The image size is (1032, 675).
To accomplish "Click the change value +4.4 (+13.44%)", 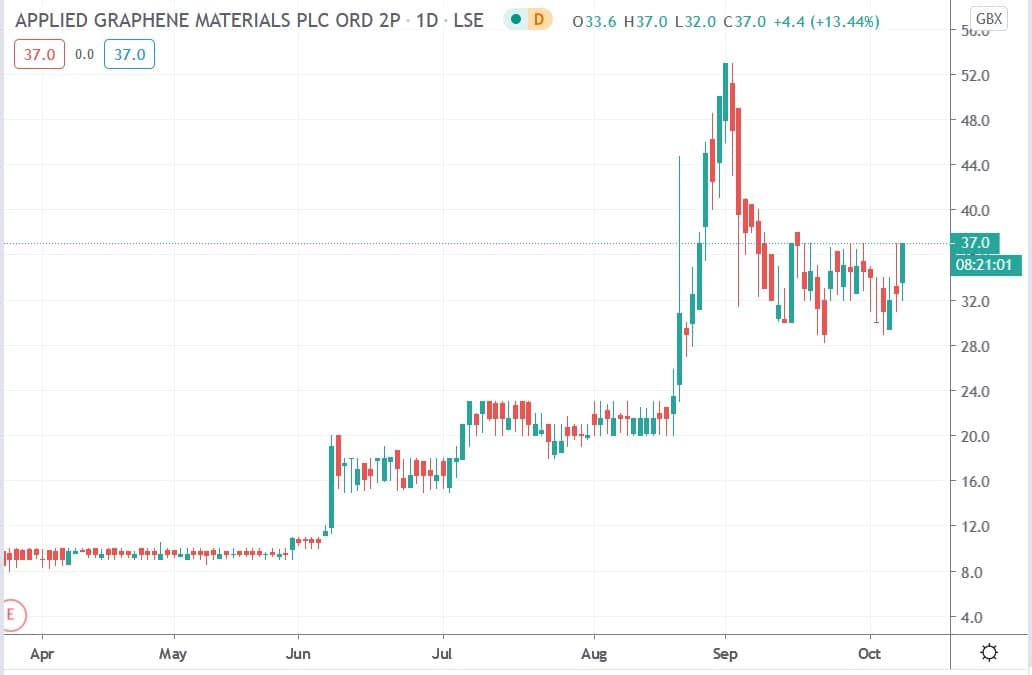I will (826, 22).
